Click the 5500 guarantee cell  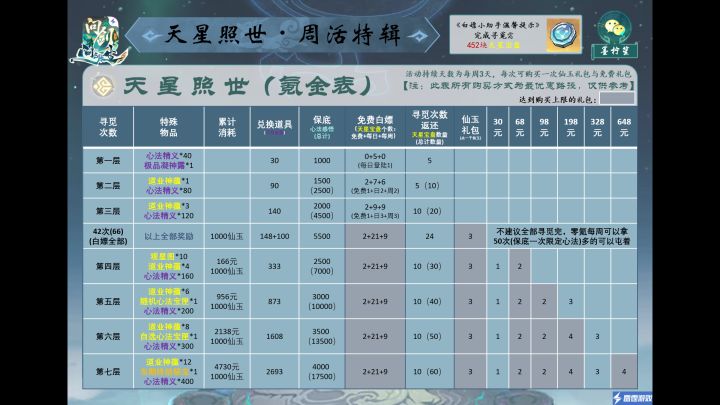tap(321, 236)
